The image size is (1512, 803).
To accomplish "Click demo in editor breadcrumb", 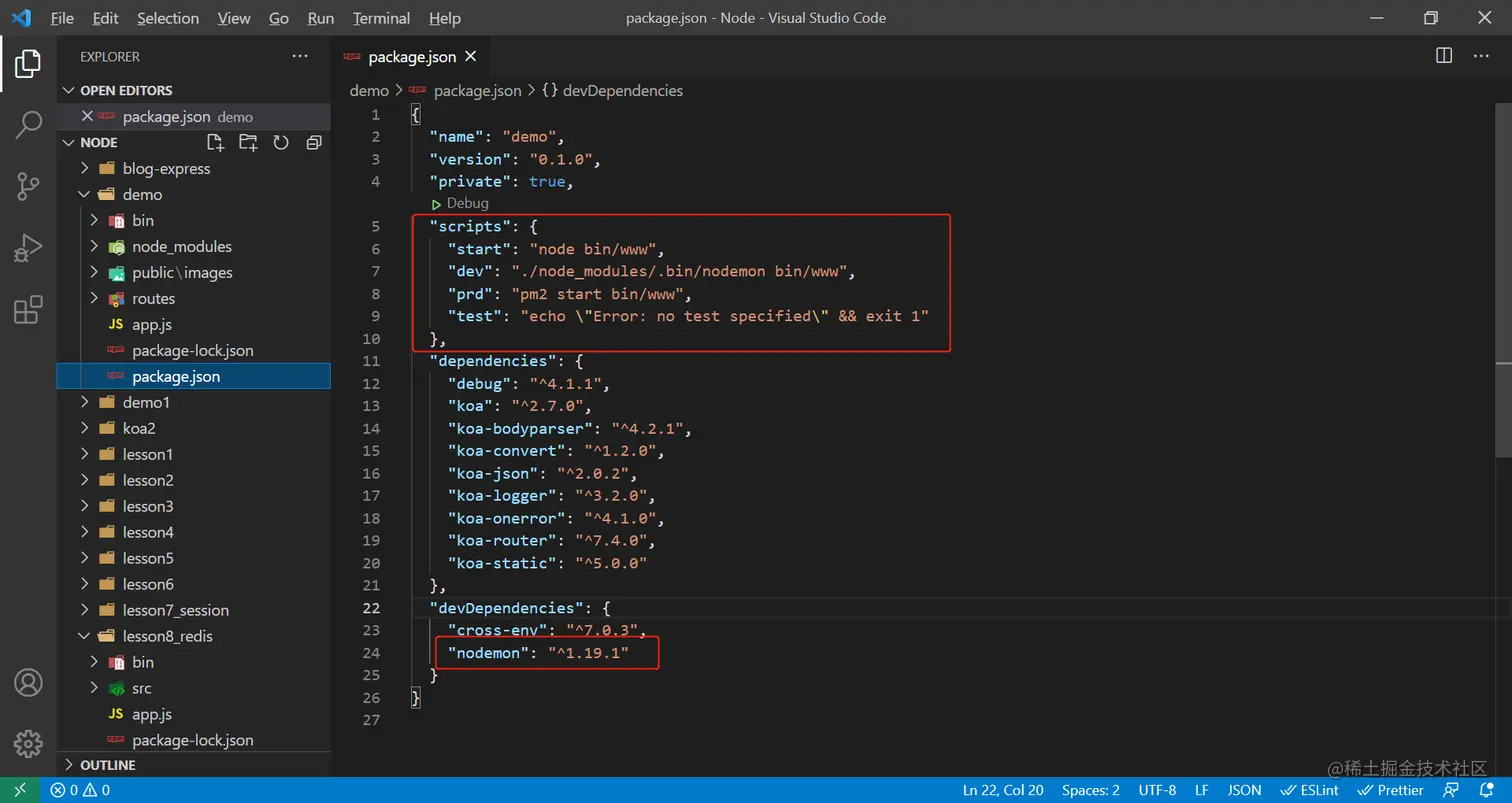I will [x=369, y=90].
